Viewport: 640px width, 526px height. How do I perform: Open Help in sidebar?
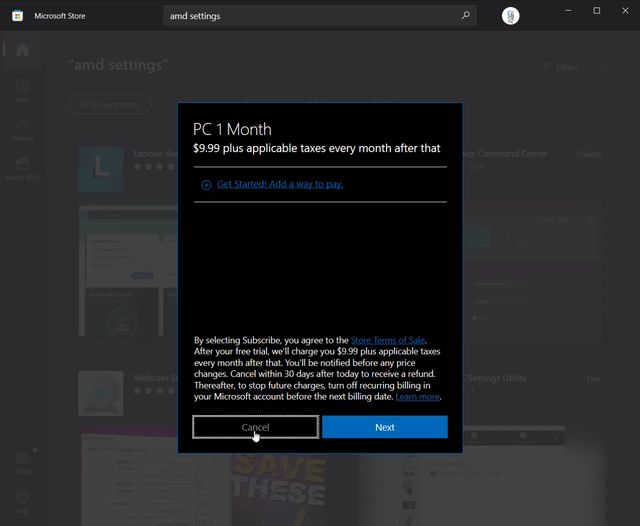tap(22, 502)
